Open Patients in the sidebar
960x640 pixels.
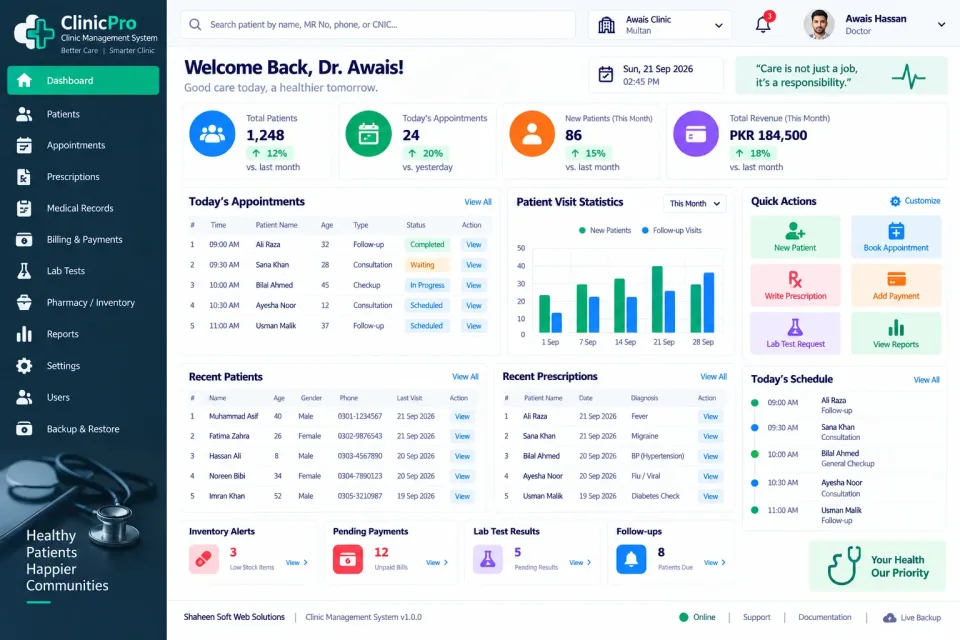pos(83,114)
